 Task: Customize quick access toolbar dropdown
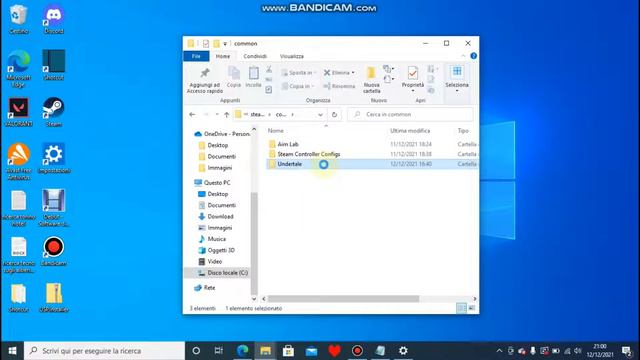[225, 44]
